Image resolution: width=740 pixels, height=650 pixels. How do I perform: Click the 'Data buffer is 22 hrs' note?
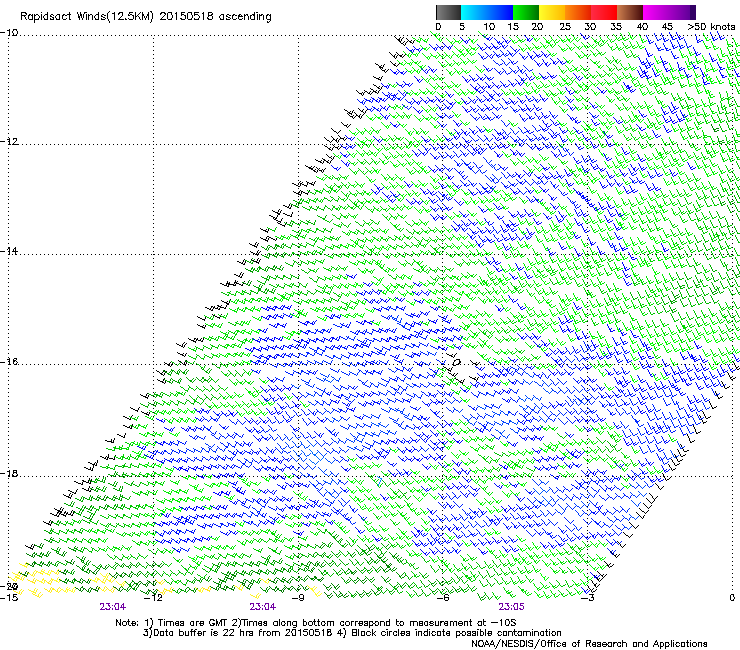[238, 633]
